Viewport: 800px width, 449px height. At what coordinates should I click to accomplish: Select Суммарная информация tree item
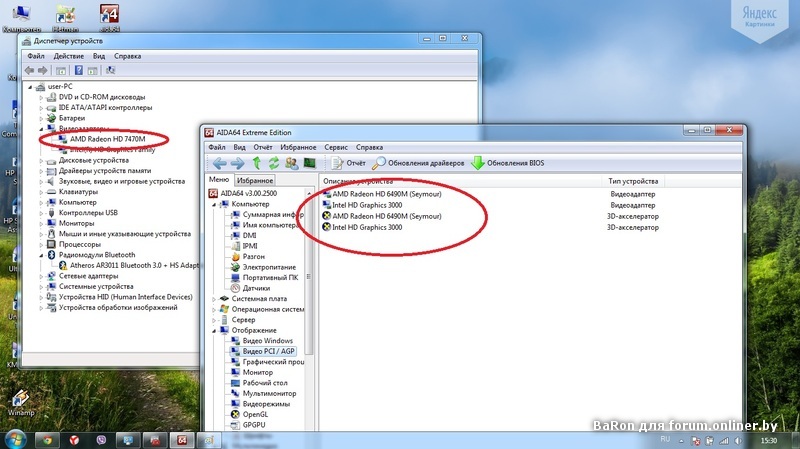pyautogui.click(x=267, y=215)
